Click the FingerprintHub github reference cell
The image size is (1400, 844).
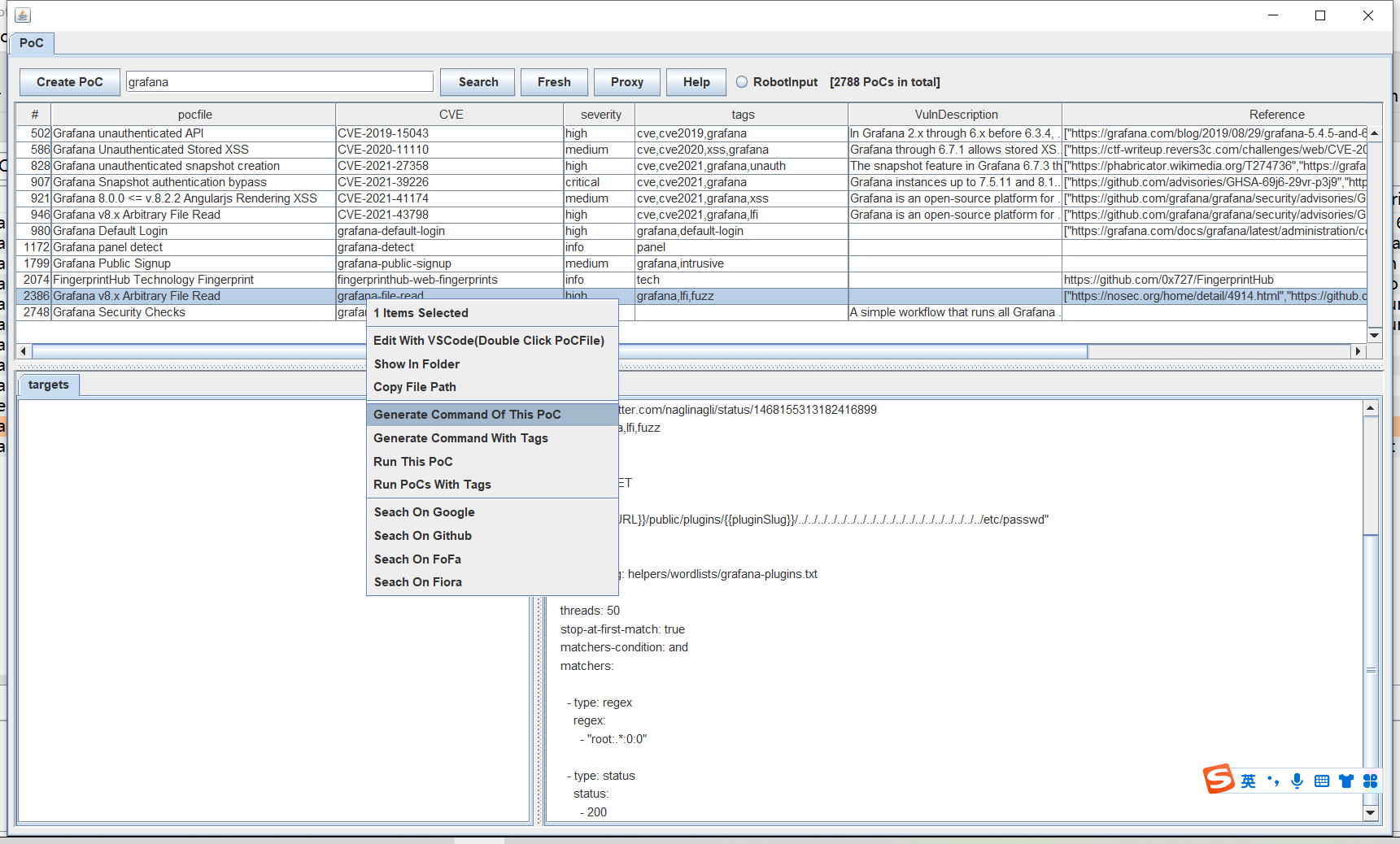[x=1215, y=280]
